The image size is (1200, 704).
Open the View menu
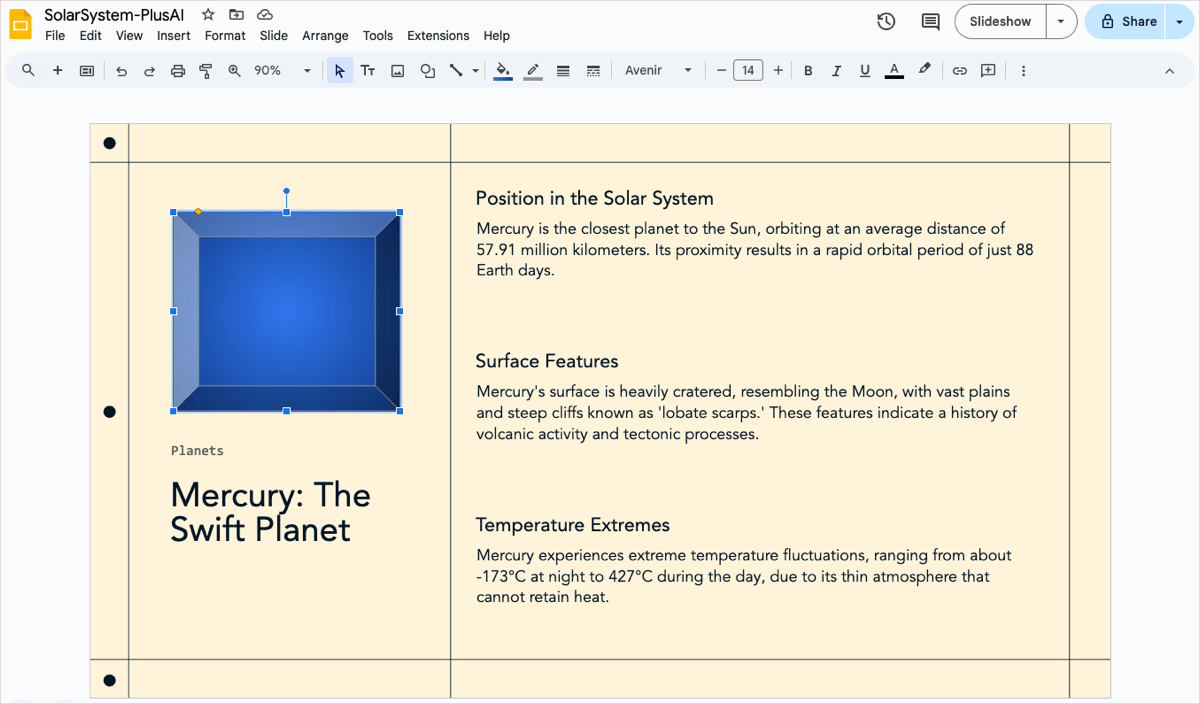(x=129, y=36)
